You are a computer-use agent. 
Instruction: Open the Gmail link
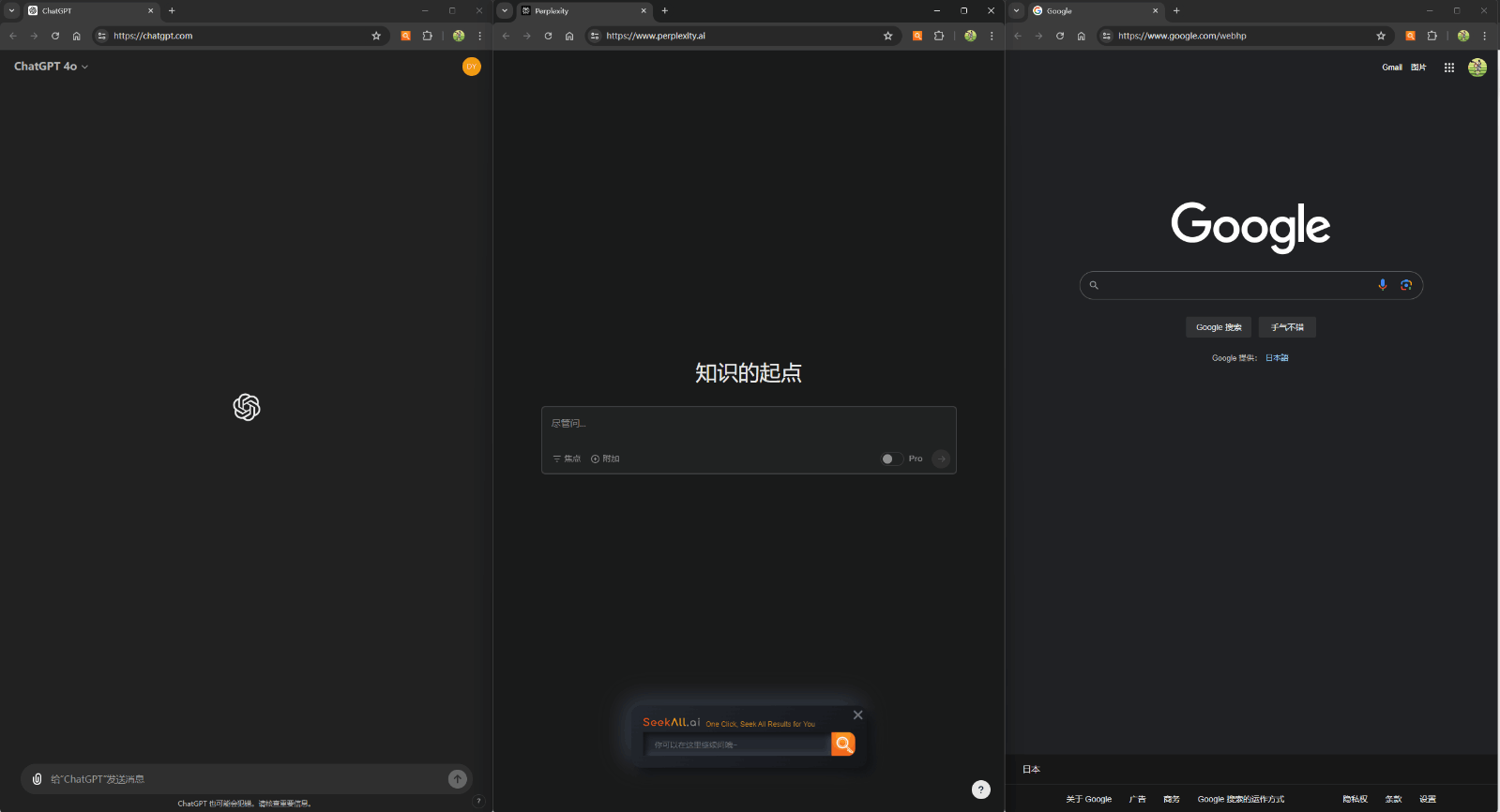tap(1392, 68)
